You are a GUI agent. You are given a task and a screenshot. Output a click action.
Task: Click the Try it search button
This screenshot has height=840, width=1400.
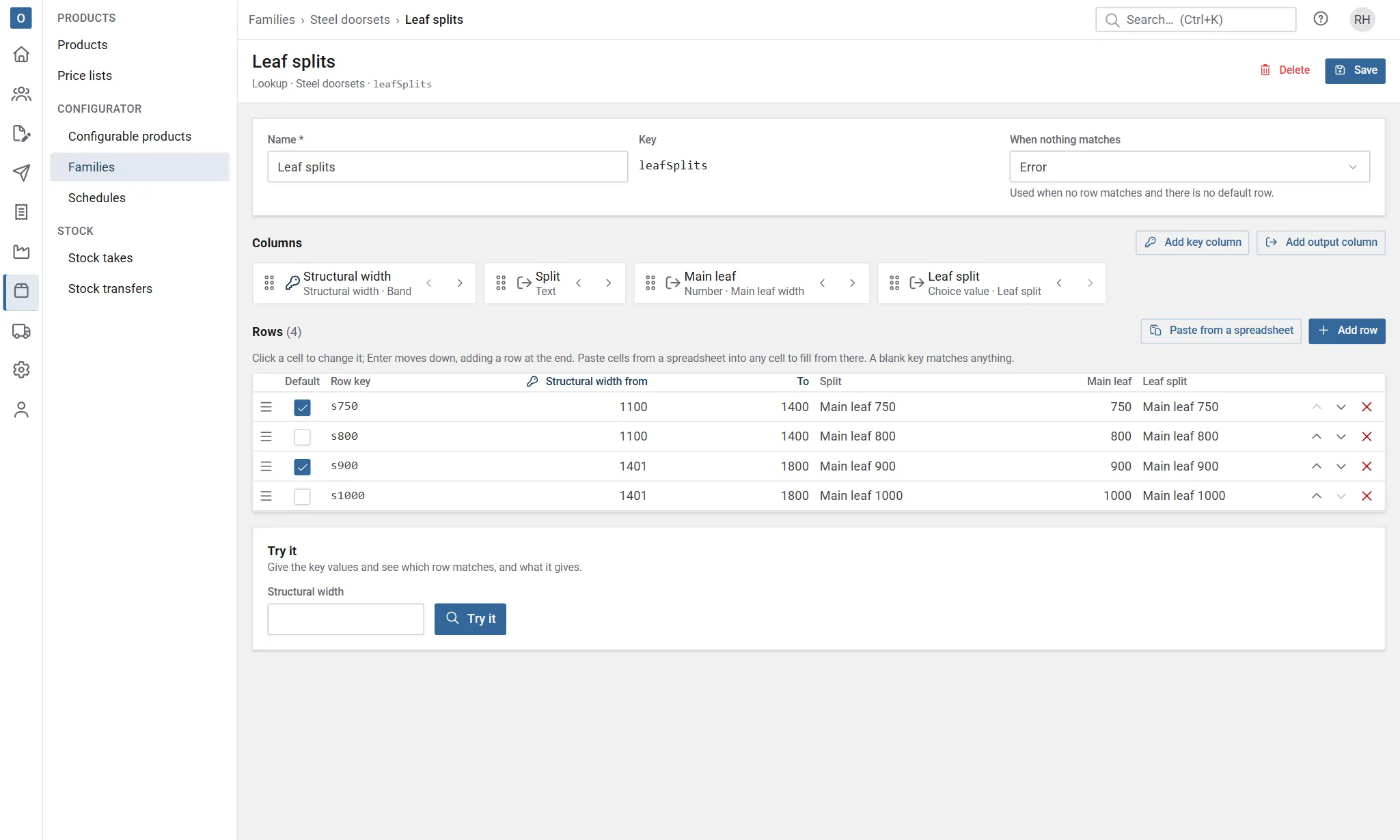pyautogui.click(x=470, y=619)
